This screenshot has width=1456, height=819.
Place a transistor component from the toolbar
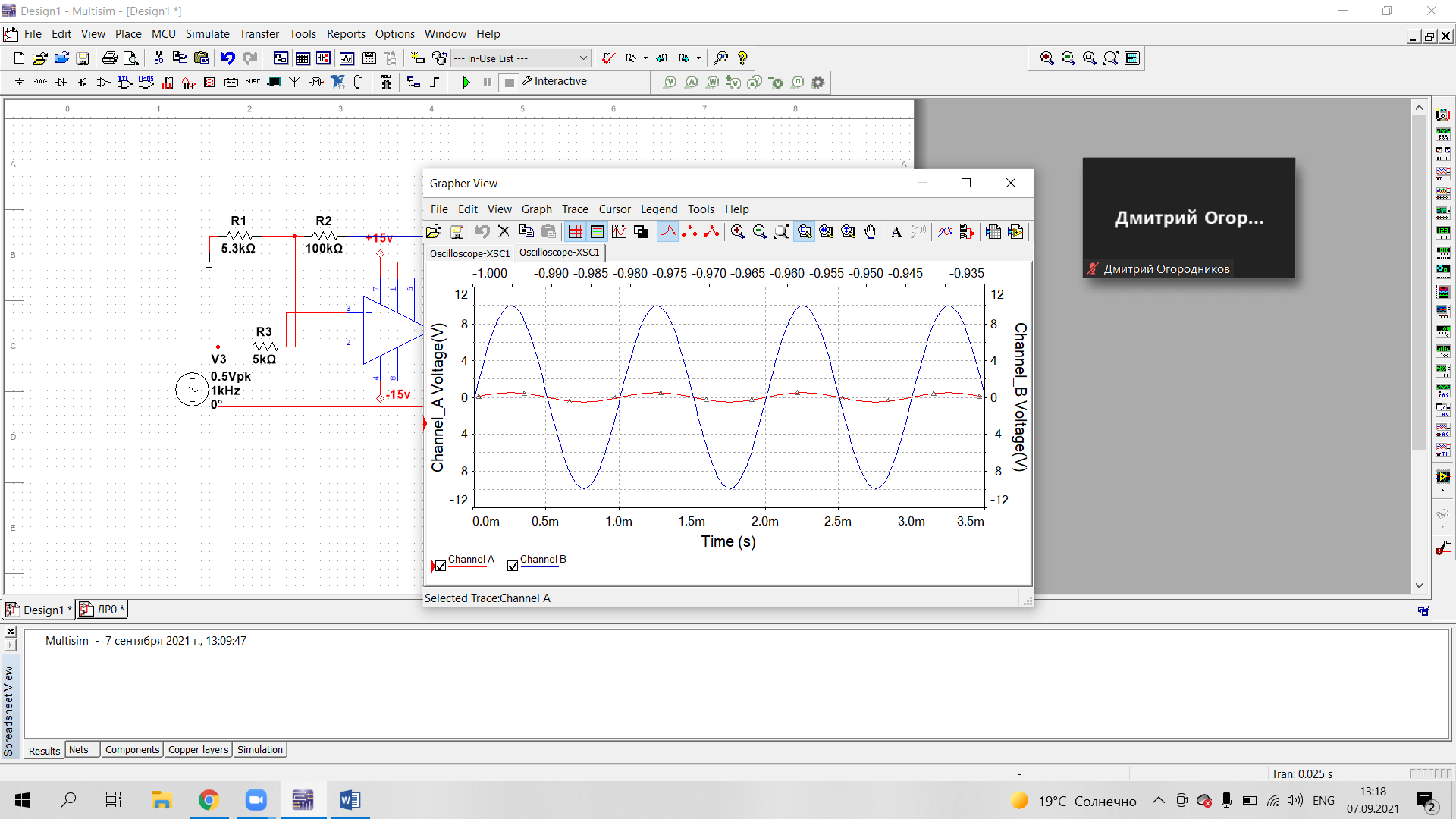point(83,82)
